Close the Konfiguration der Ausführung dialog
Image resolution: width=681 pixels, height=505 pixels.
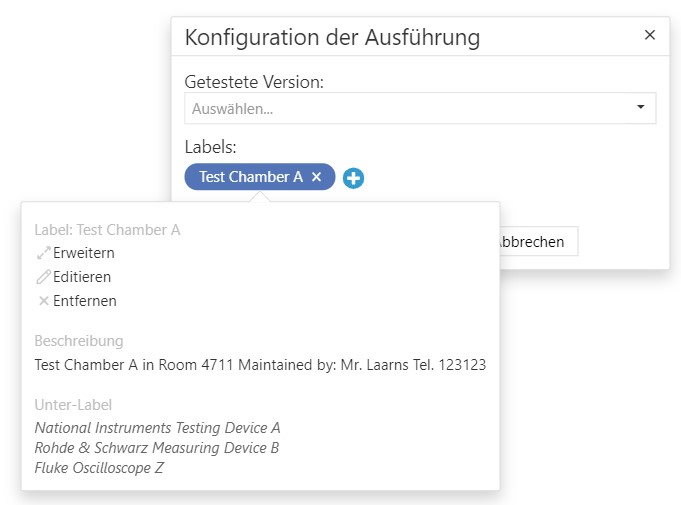(649, 35)
